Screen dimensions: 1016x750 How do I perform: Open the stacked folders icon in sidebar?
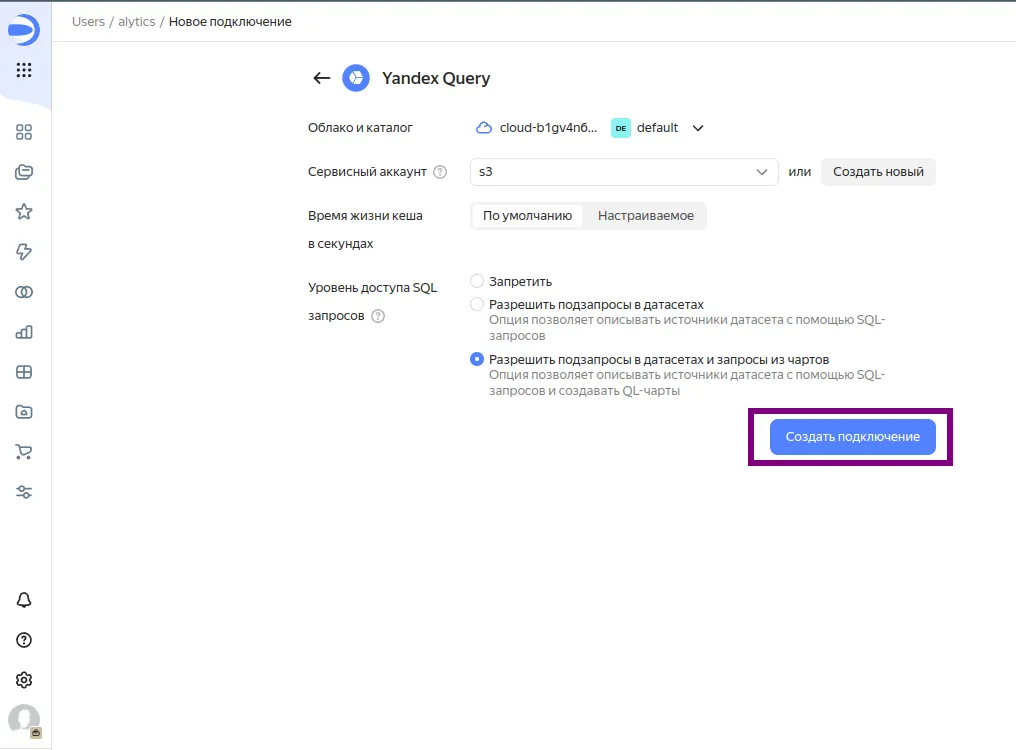click(24, 172)
